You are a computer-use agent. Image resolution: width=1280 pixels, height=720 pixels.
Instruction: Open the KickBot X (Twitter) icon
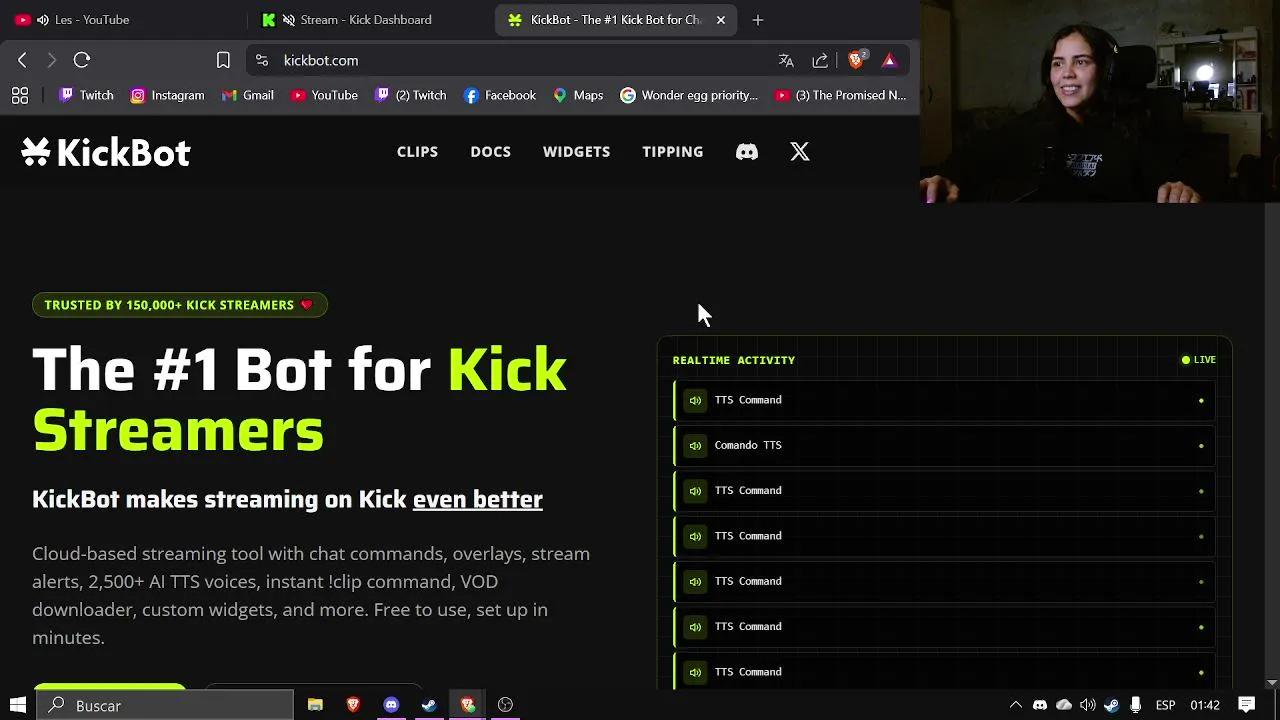click(x=800, y=152)
